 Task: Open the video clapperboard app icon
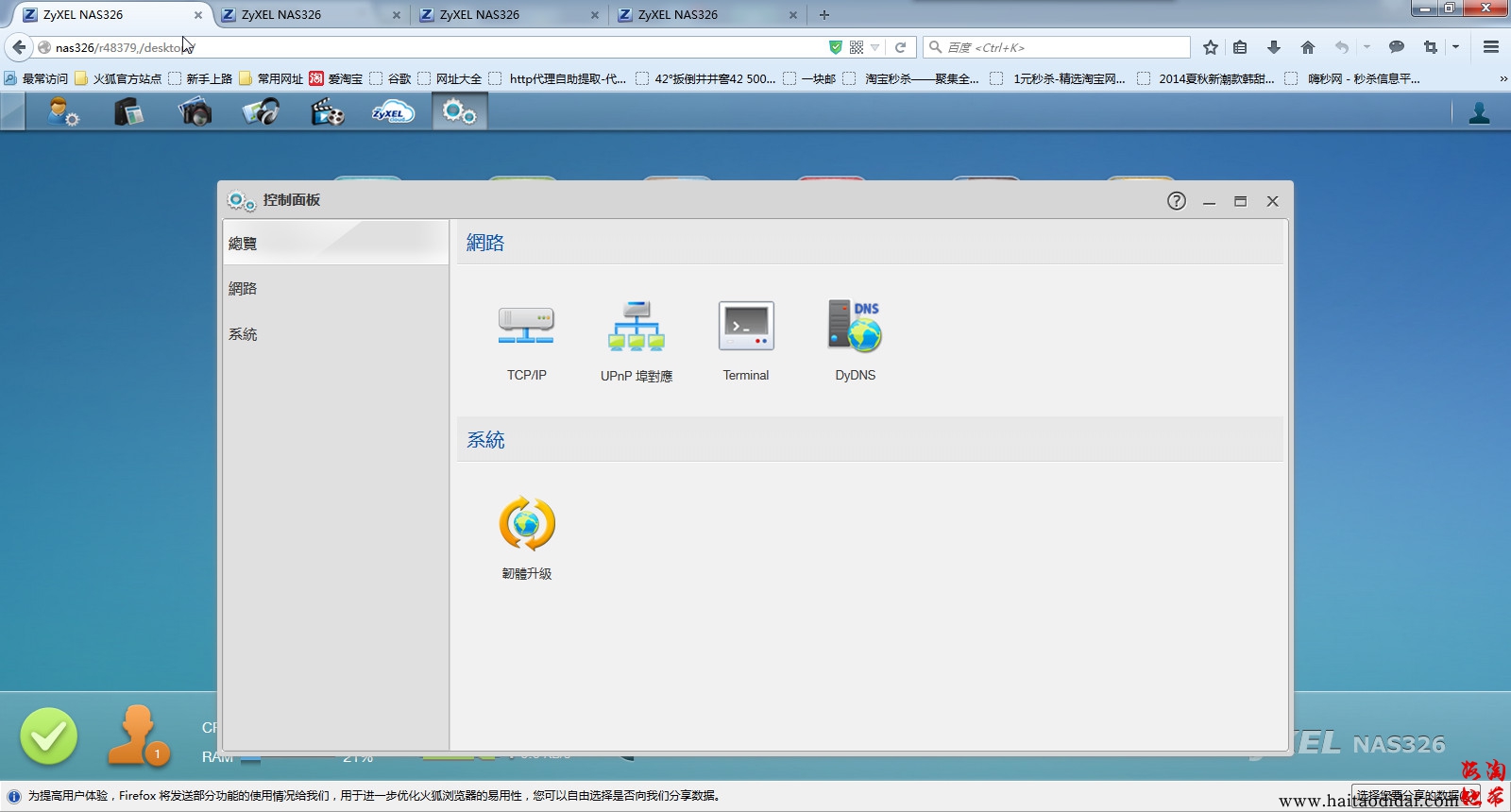[x=327, y=112]
